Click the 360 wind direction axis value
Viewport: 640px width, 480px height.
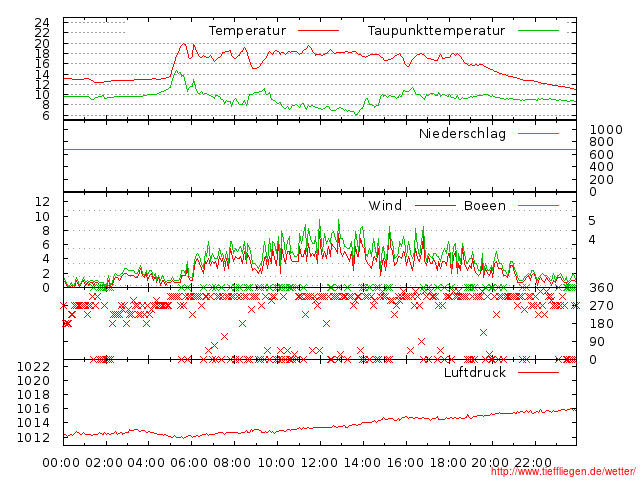(602, 288)
